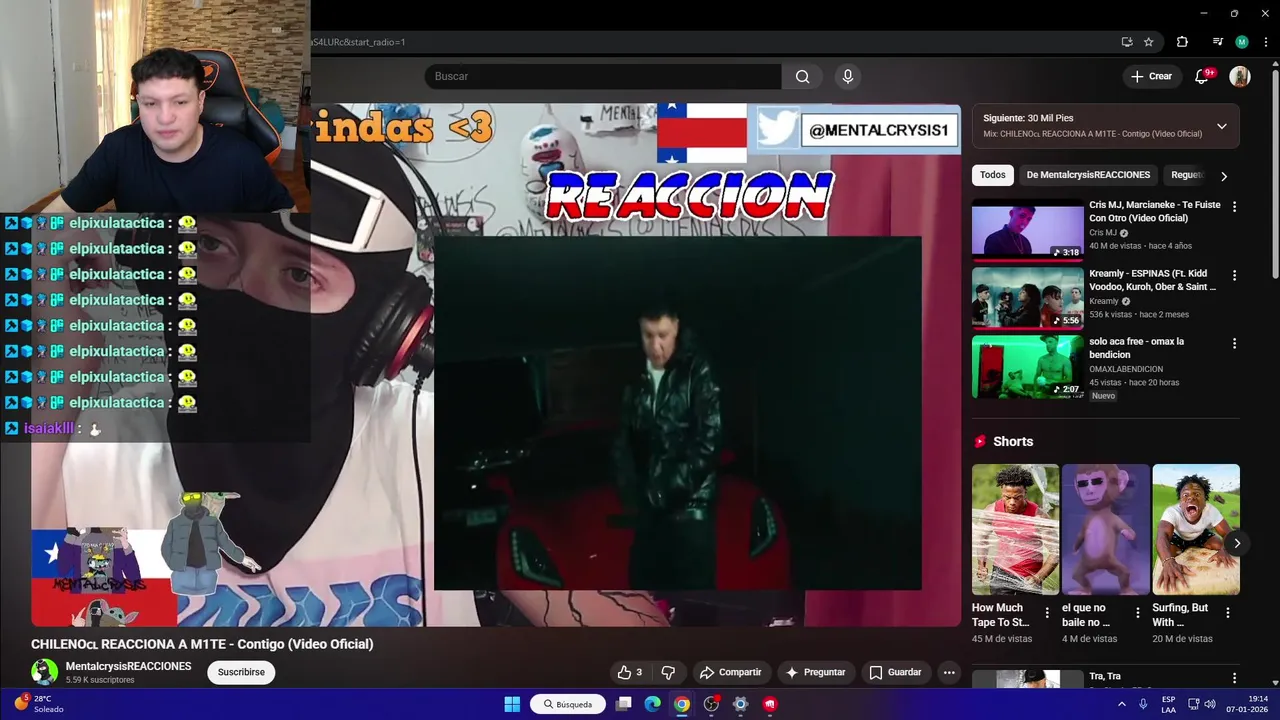Open options for How Much Tape short
Image resolution: width=1280 pixels, height=720 pixels.
click(x=1047, y=613)
